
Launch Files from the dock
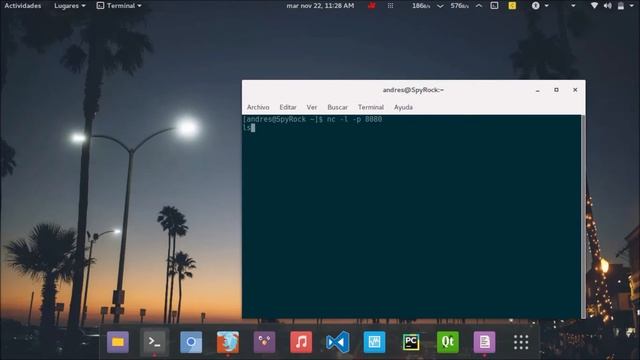click(118, 342)
